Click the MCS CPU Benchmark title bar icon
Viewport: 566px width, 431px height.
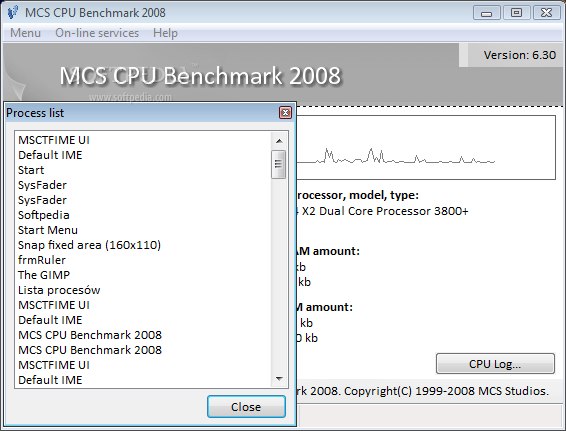(13, 13)
